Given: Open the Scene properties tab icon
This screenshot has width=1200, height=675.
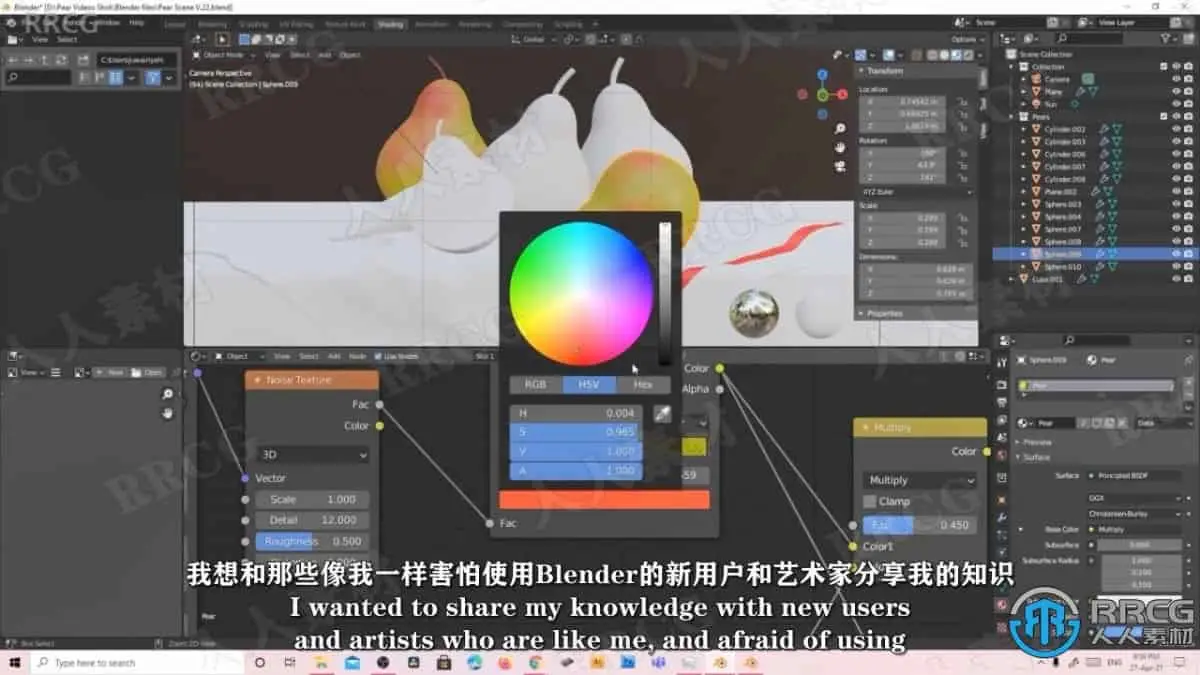Looking at the screenshot, I should click(x=1002, y=437).
